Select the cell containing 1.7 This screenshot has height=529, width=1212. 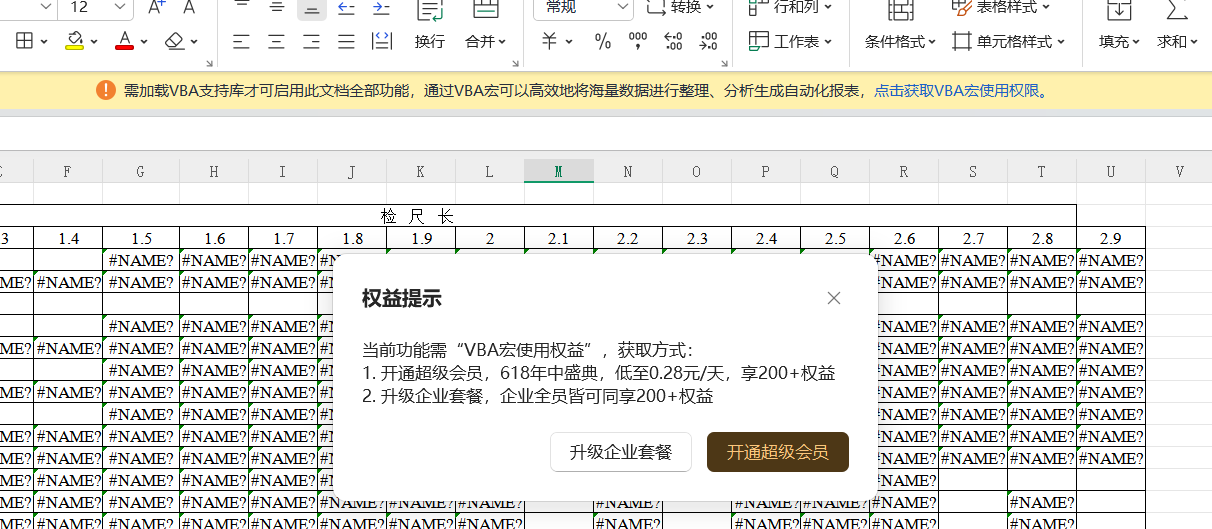pos(283,238)
